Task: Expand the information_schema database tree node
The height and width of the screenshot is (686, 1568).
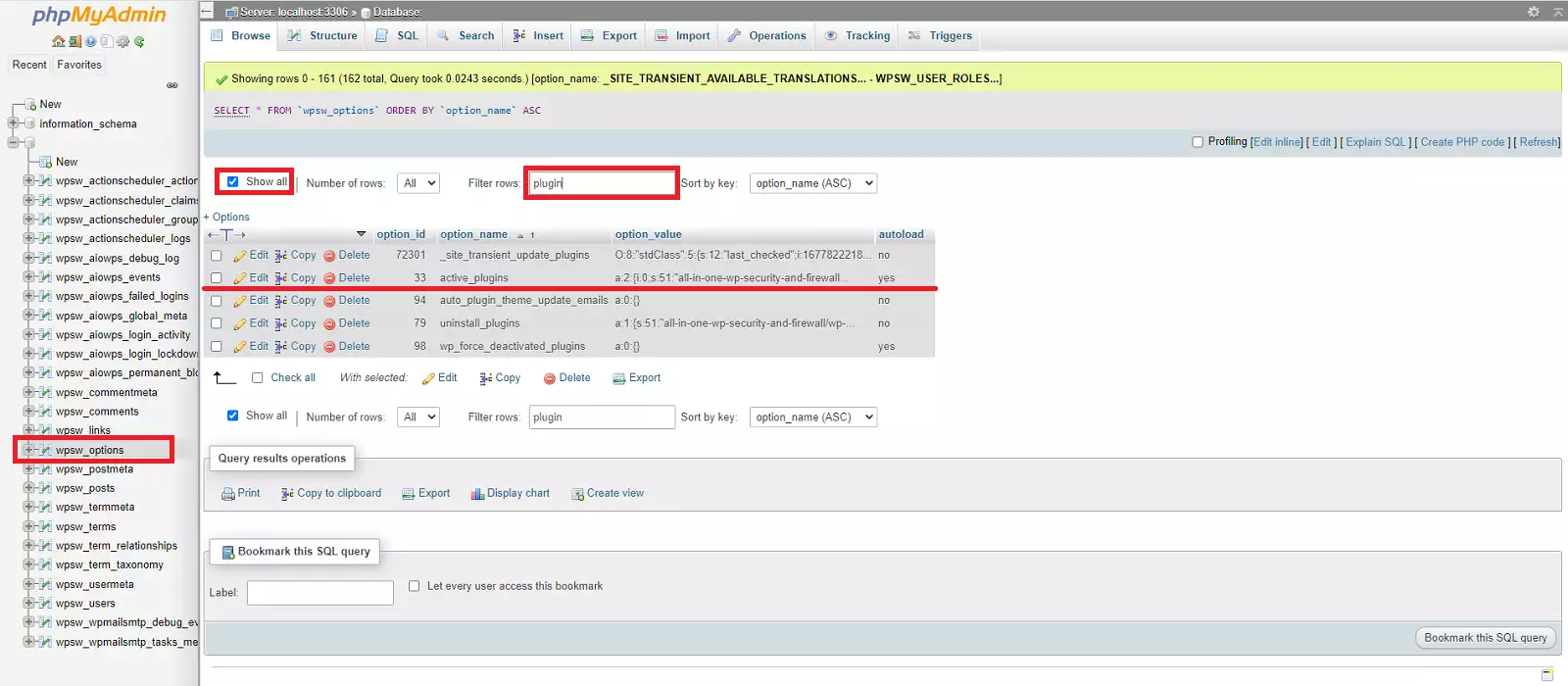Action: click(x=14, y=123)
